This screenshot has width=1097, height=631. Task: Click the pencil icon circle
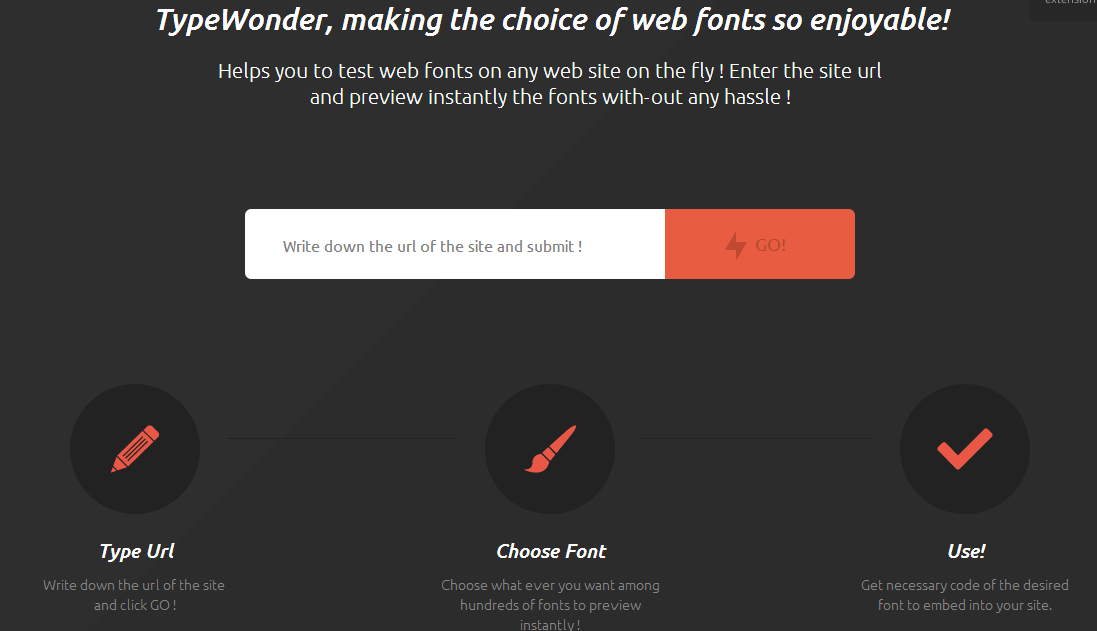pyautogui.click(x=135, y=449)
